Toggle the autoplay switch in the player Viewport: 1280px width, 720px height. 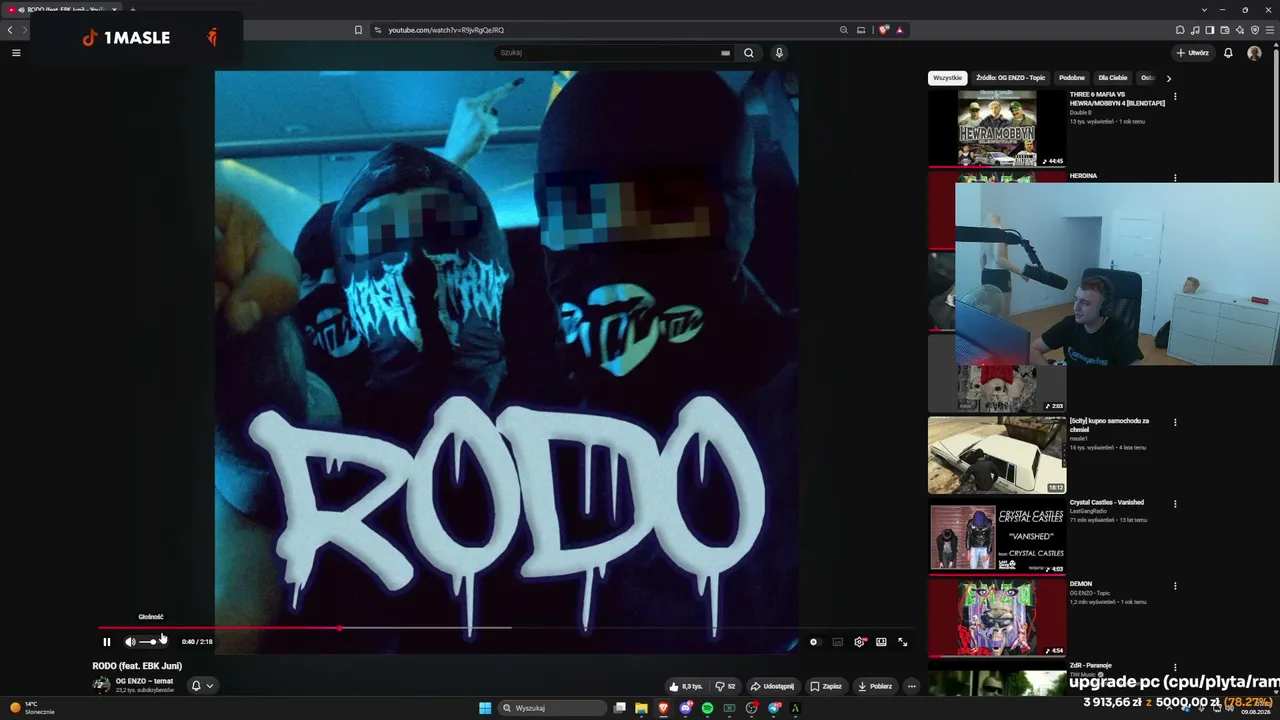(814, 642)
